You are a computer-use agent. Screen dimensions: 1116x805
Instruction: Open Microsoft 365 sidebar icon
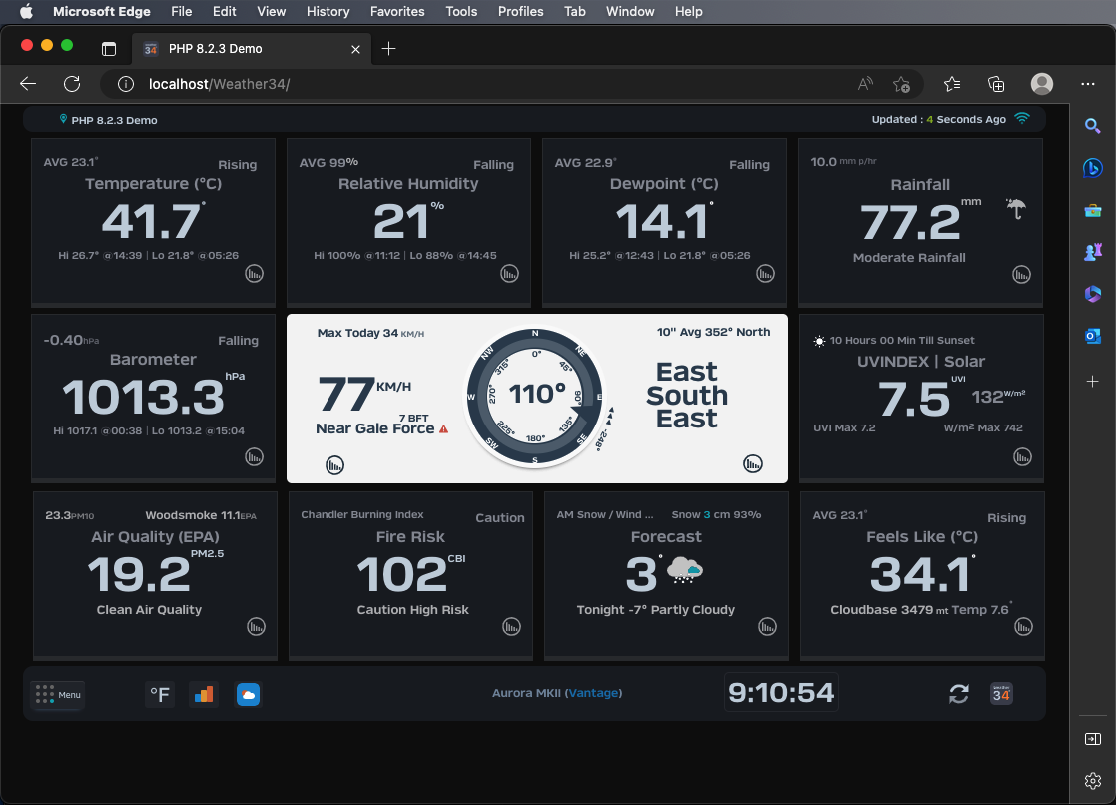[x=1093, y=294]
